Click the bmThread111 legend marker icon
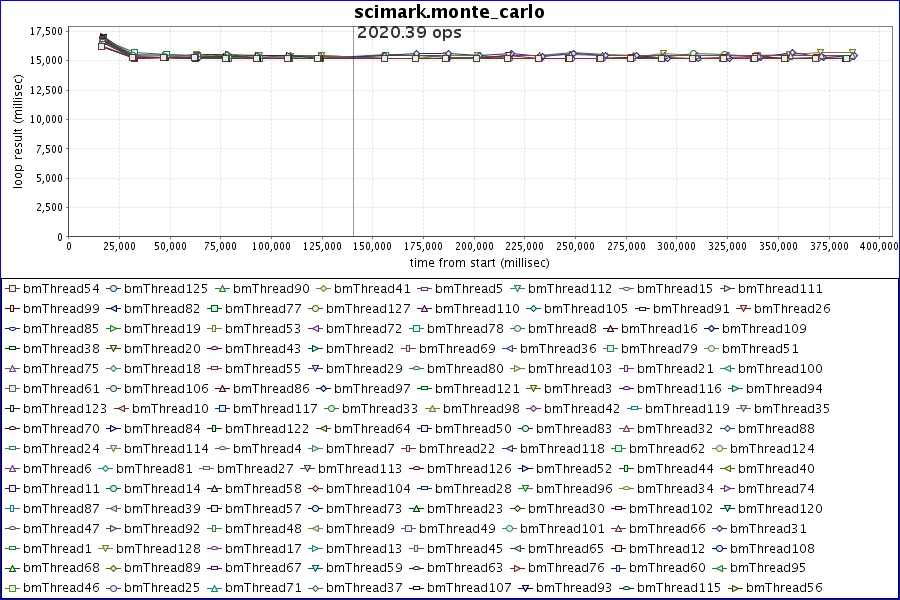Screen dimensions: 900x600 (x=727, y=289)
